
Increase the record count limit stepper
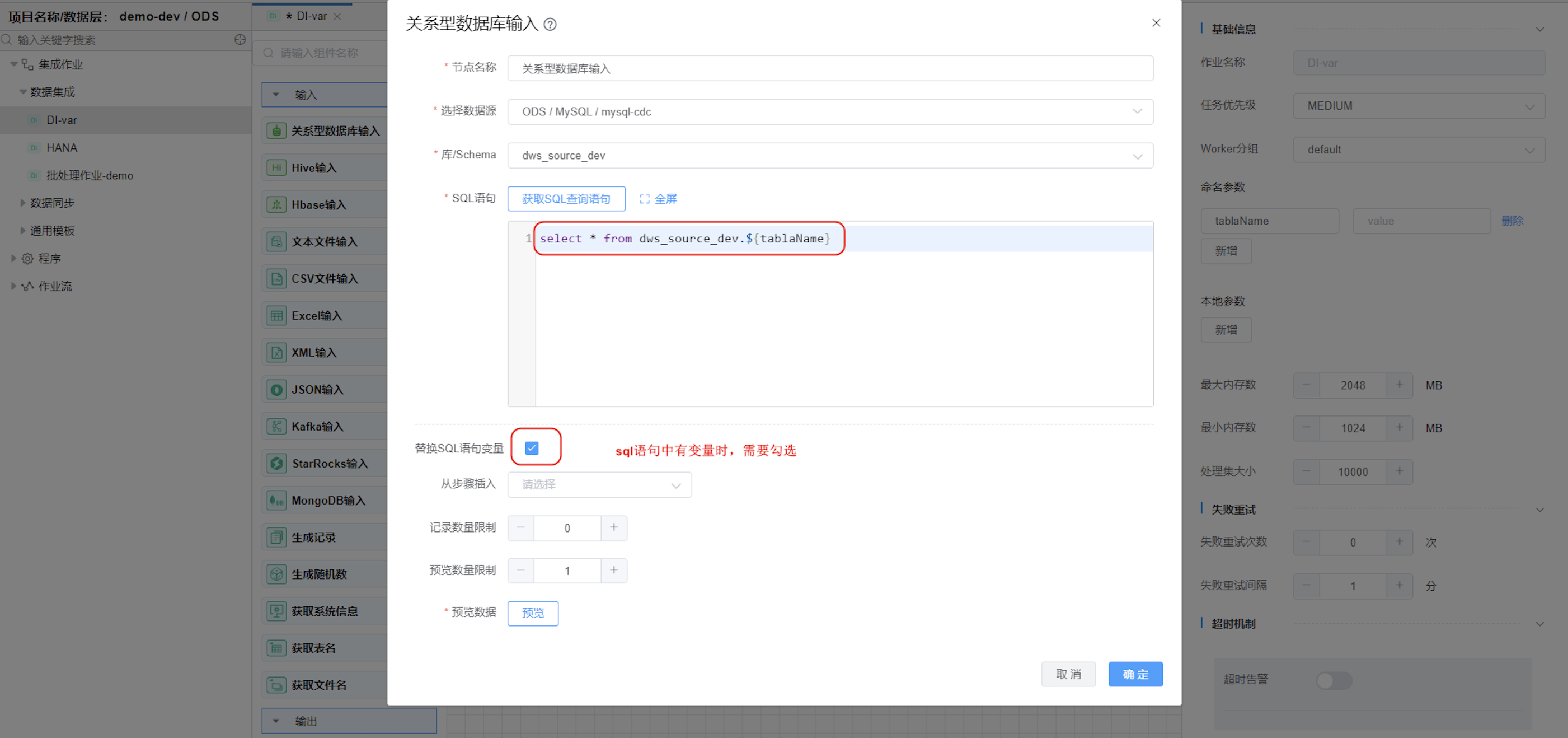(x=613, y=527)
